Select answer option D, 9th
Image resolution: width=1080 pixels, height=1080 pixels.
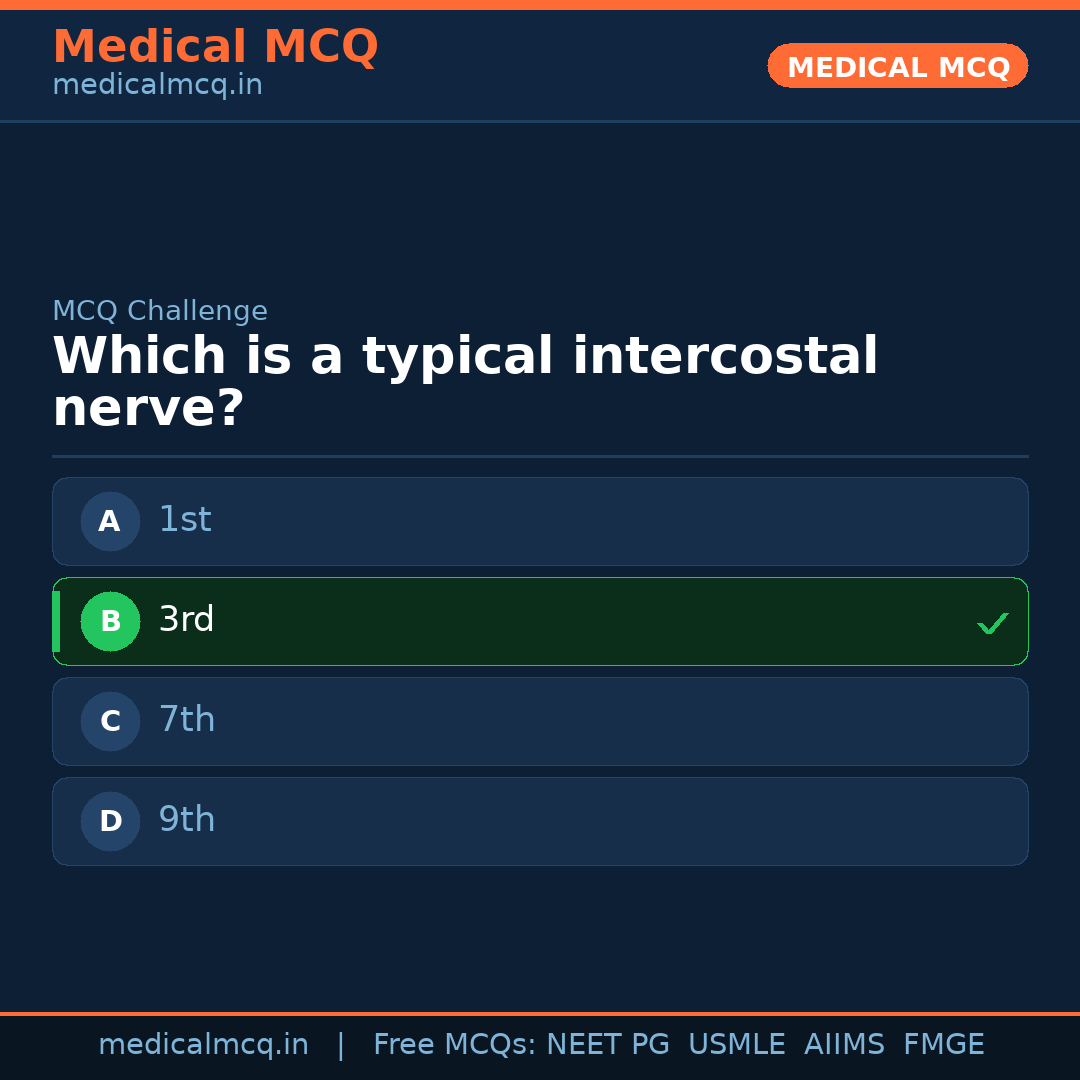pyautogui.click(x=540, y=821)
